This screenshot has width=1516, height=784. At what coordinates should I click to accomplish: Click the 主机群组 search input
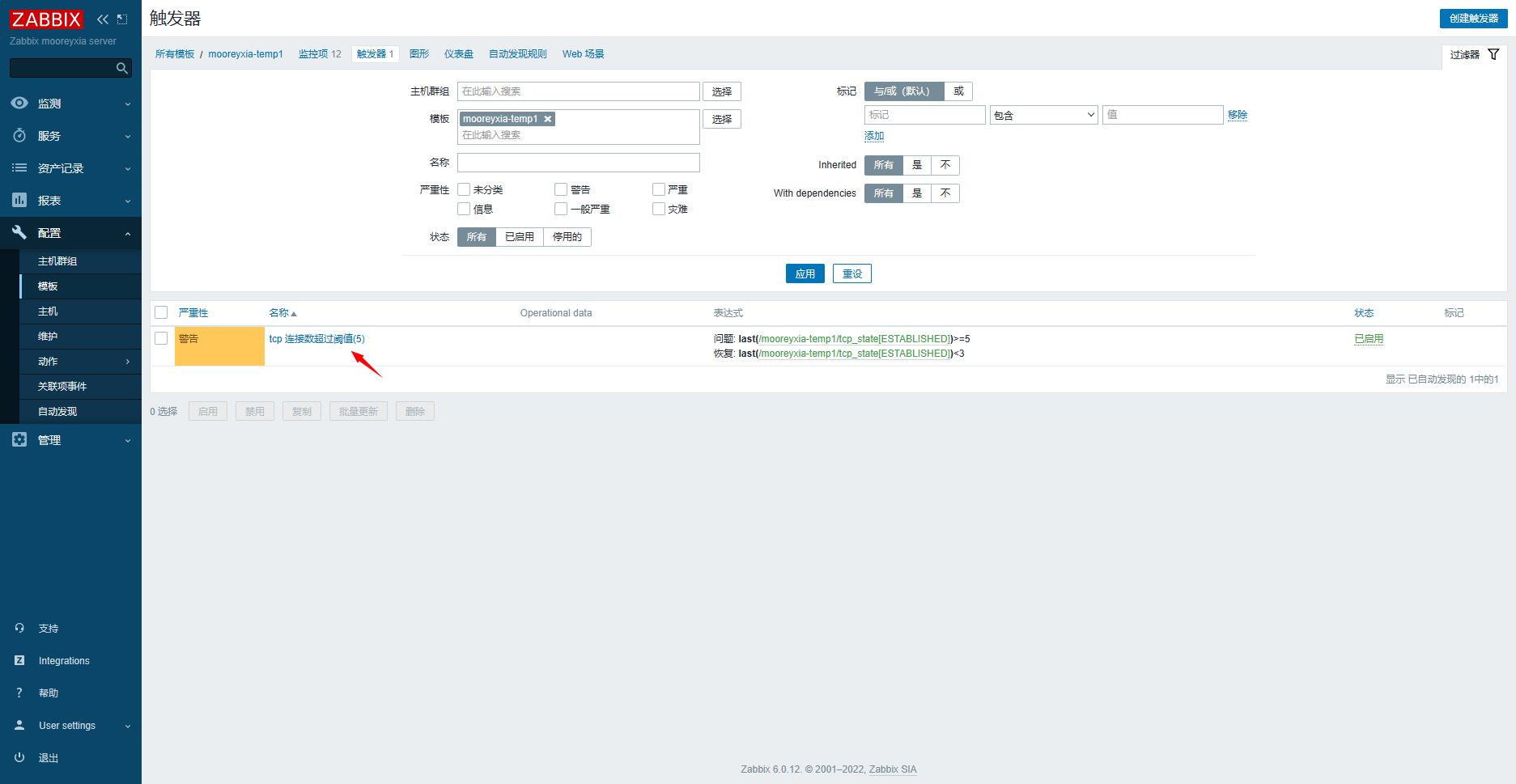[579, 91]
